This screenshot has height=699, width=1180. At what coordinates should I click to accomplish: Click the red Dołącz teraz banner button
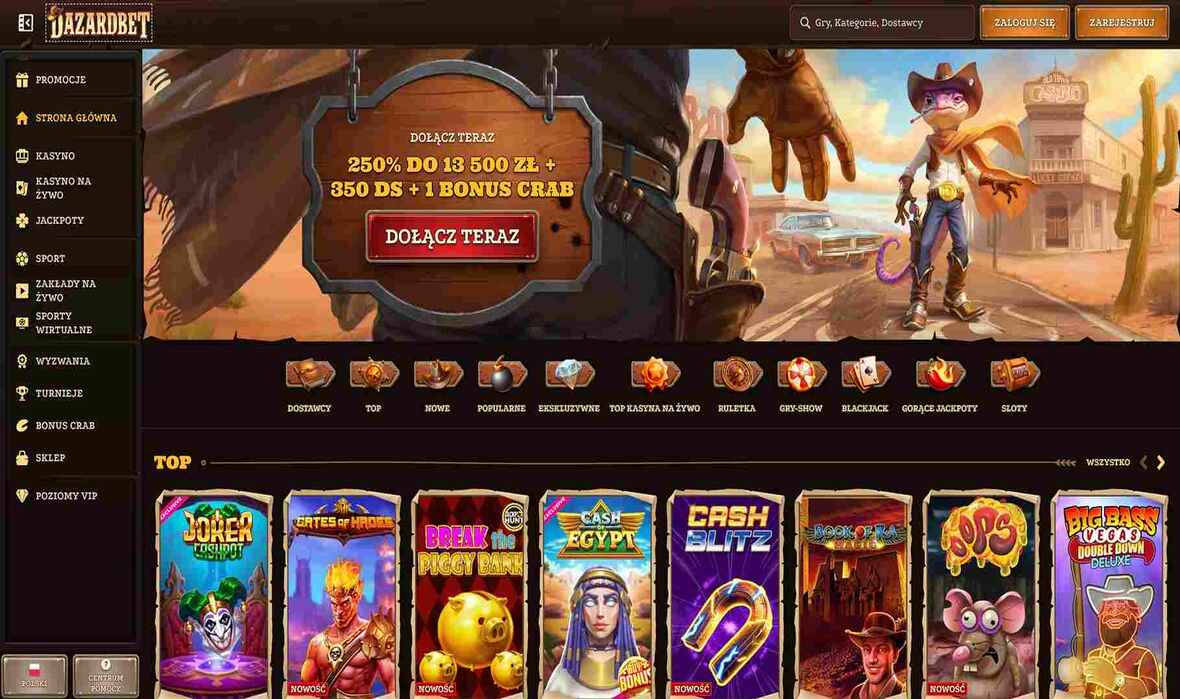click(452, 236)
